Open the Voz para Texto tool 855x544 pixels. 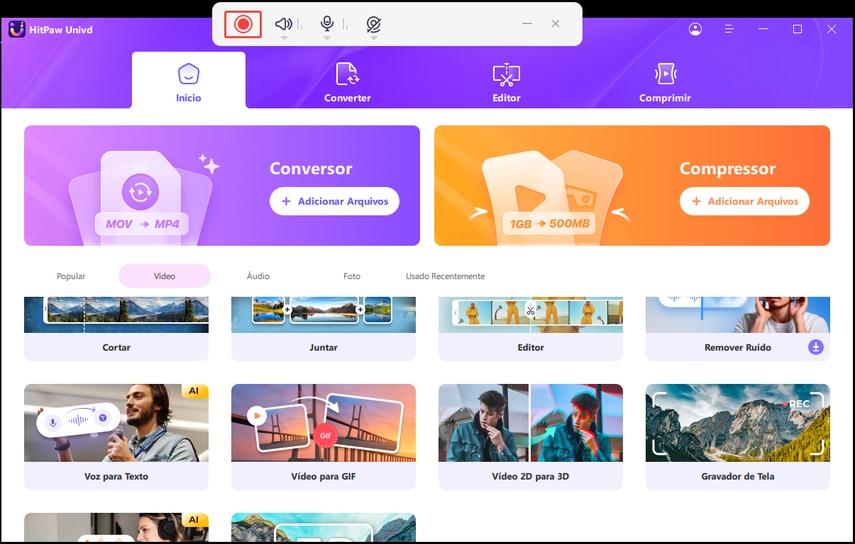coord(116,437)
